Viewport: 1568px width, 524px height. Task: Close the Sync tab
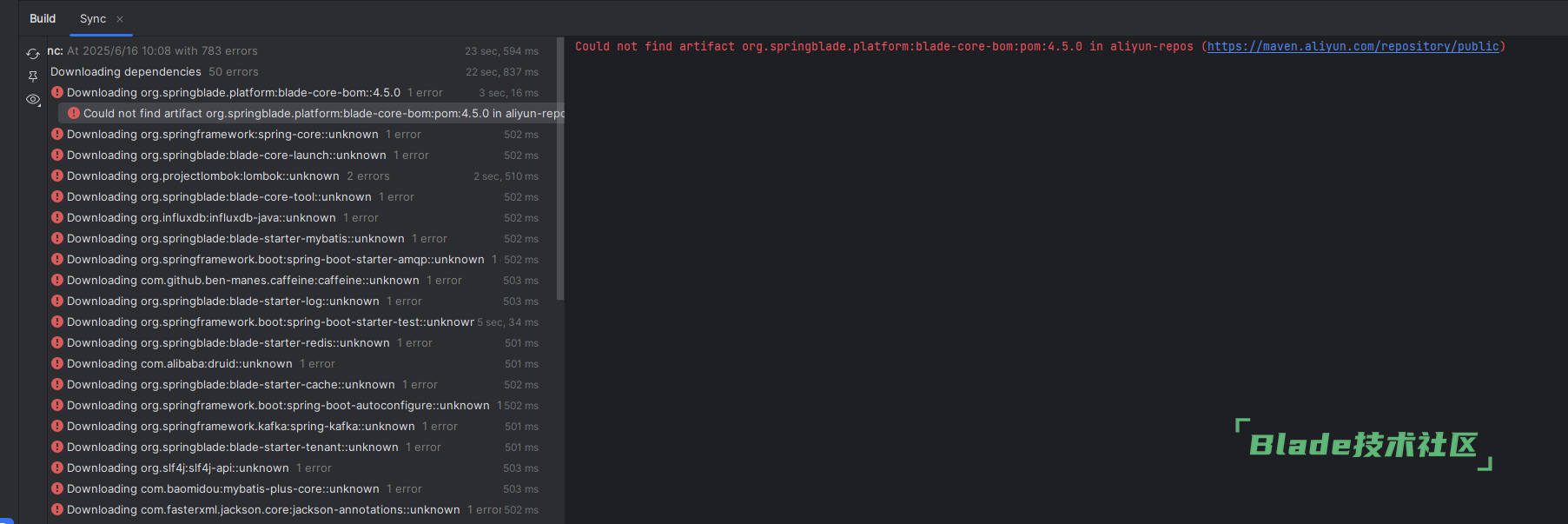coord(120,19)
